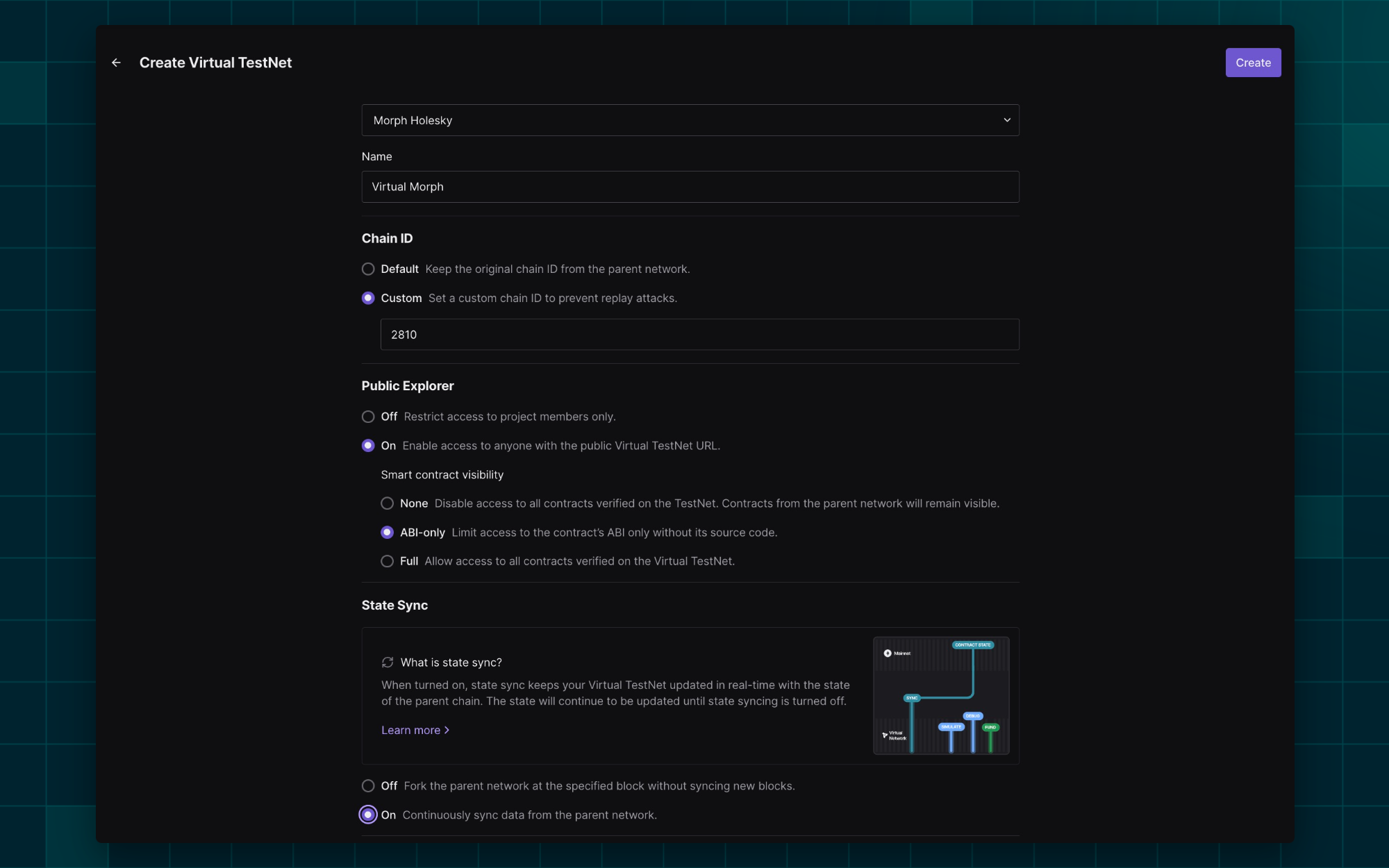Image resolution: width=1389 pixels, height=868 pixels.
Task: Turn State Sync Off
Action: pyautogui.click(x=368, y=785)
